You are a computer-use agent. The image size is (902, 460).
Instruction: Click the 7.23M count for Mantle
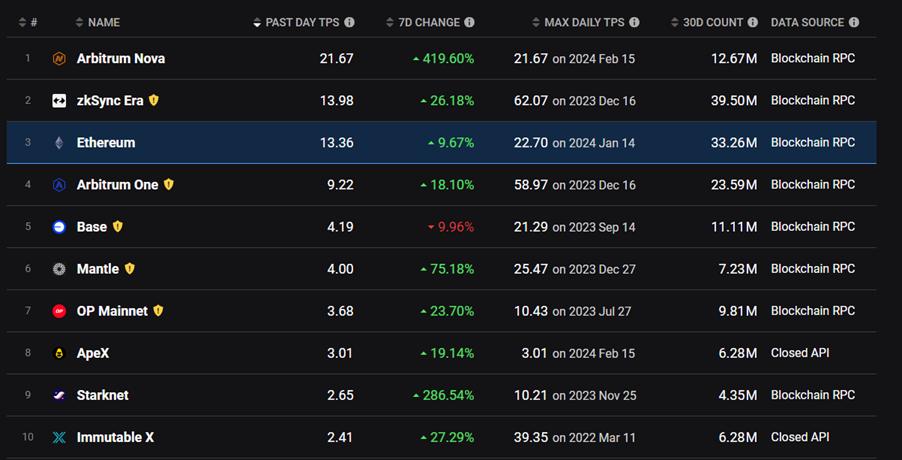pos(737,269)
